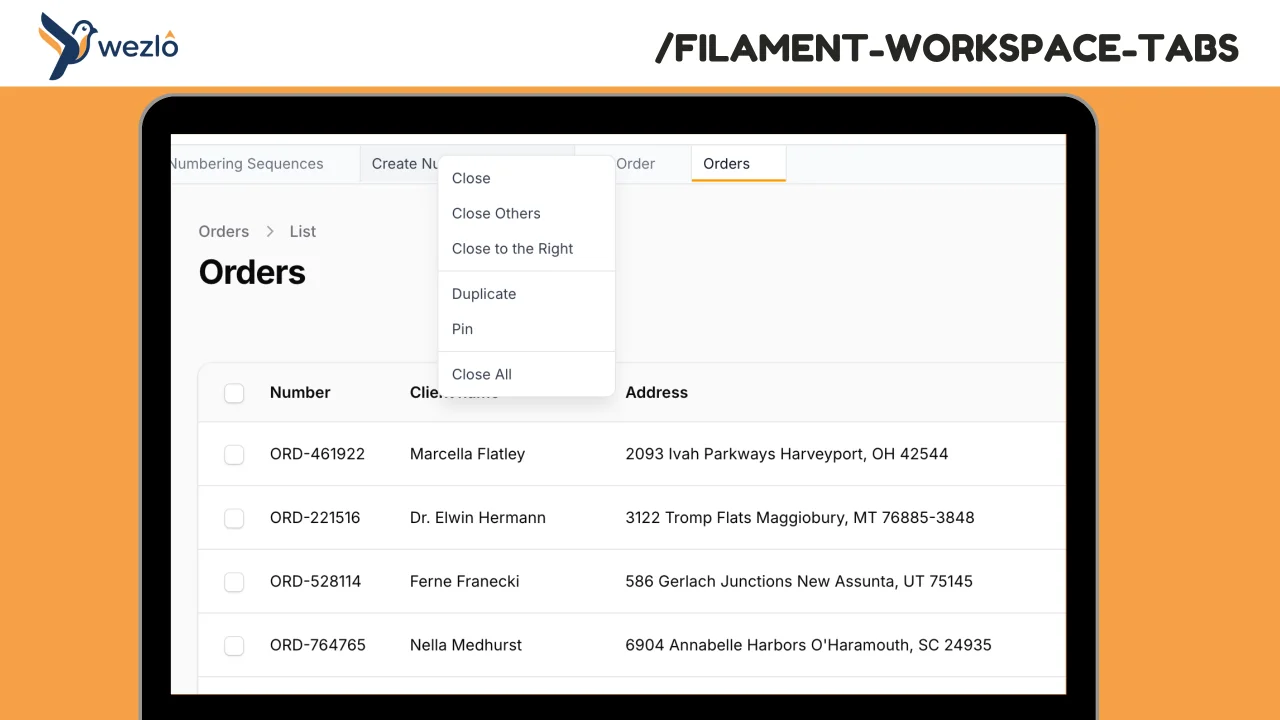
Task: Toggle the select-all checkbox in table header
Action: 233,393
